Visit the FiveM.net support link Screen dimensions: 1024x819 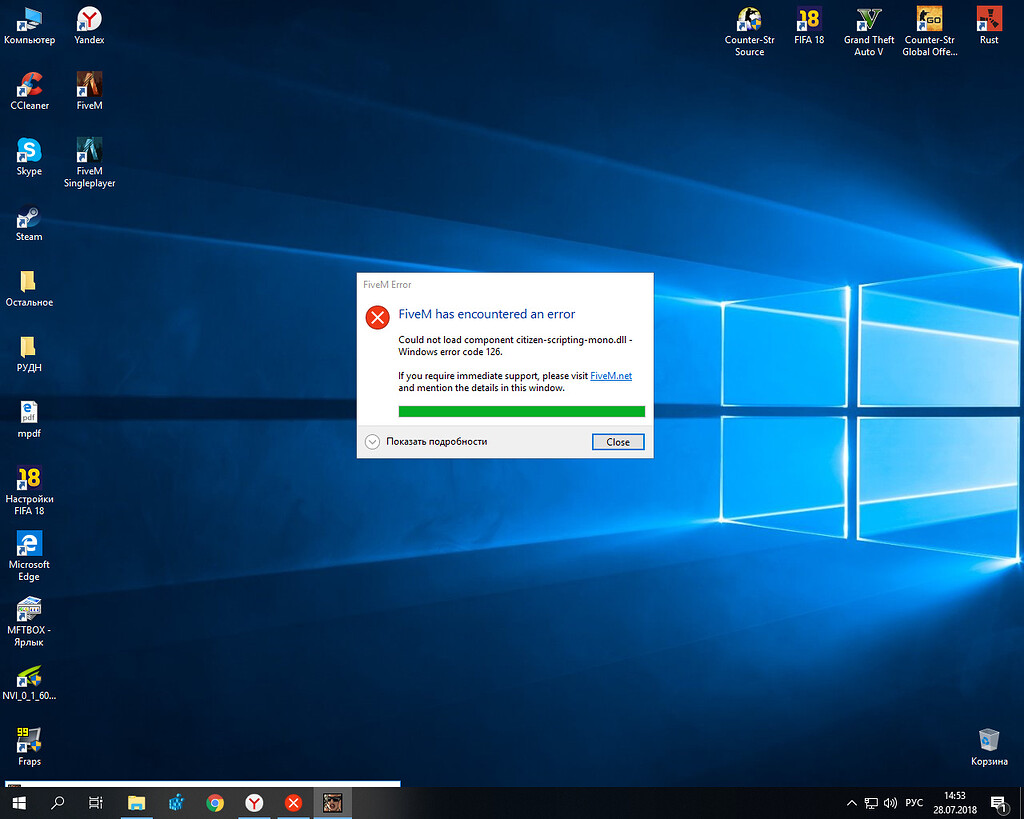(611, 375)
